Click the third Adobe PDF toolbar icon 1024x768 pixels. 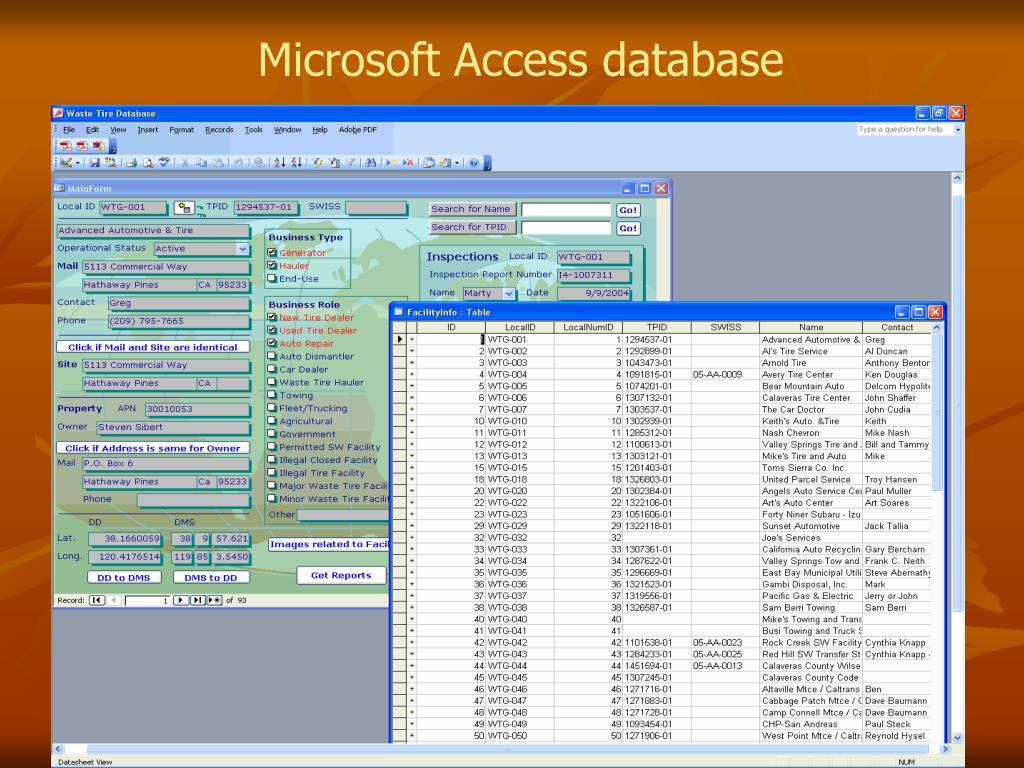[98, 146]
